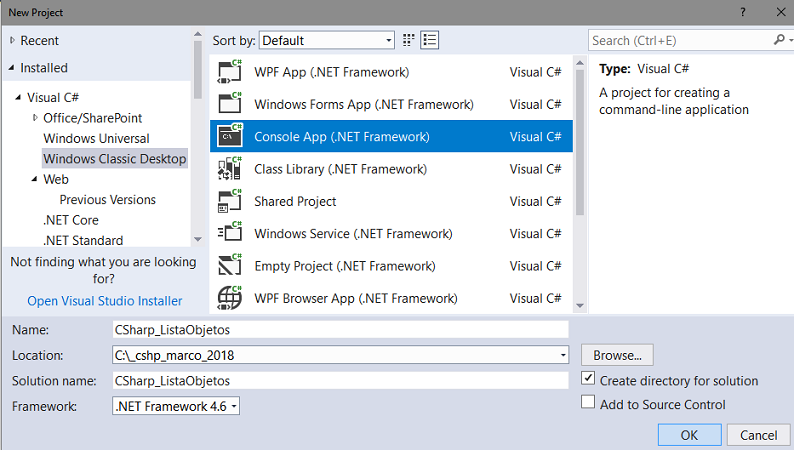Click 'Empty Project (.NET Framework)' text
794x450 pixels.
click(x=344, y=266)
